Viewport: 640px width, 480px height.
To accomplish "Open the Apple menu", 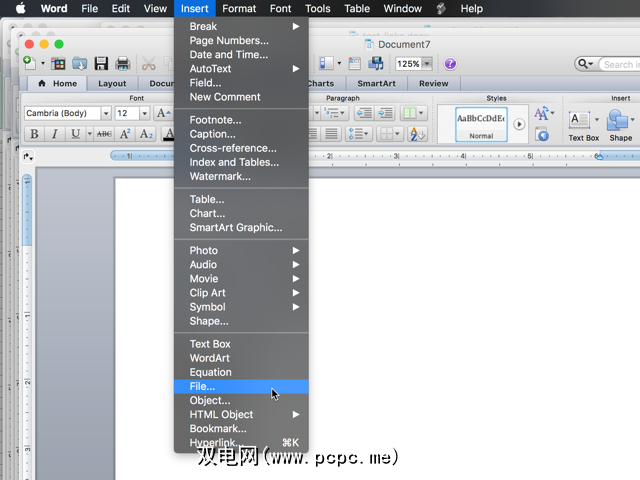I will [x=20, y=8].
